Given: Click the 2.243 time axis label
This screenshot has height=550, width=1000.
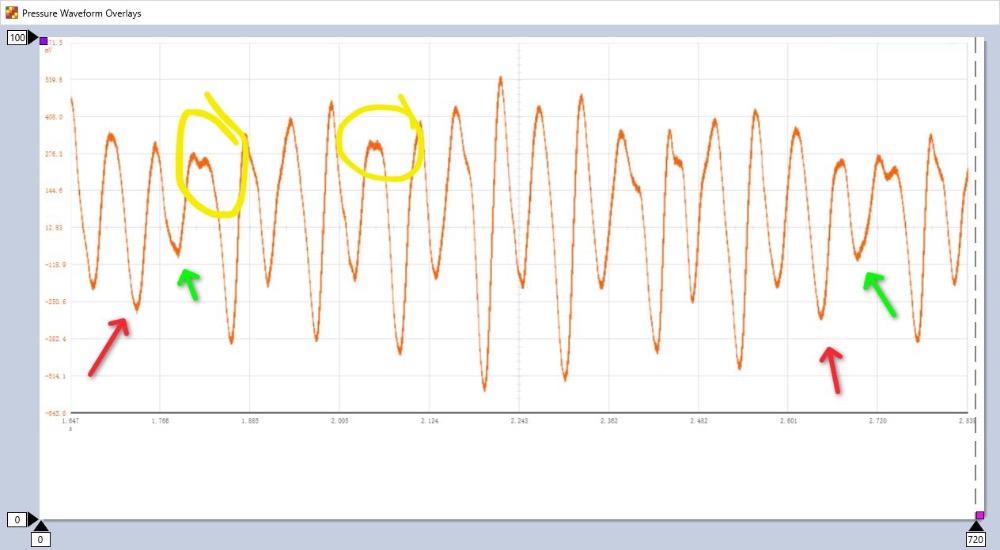Looking at the screenshot, I should pyautogui.click(x=519, y=421).
